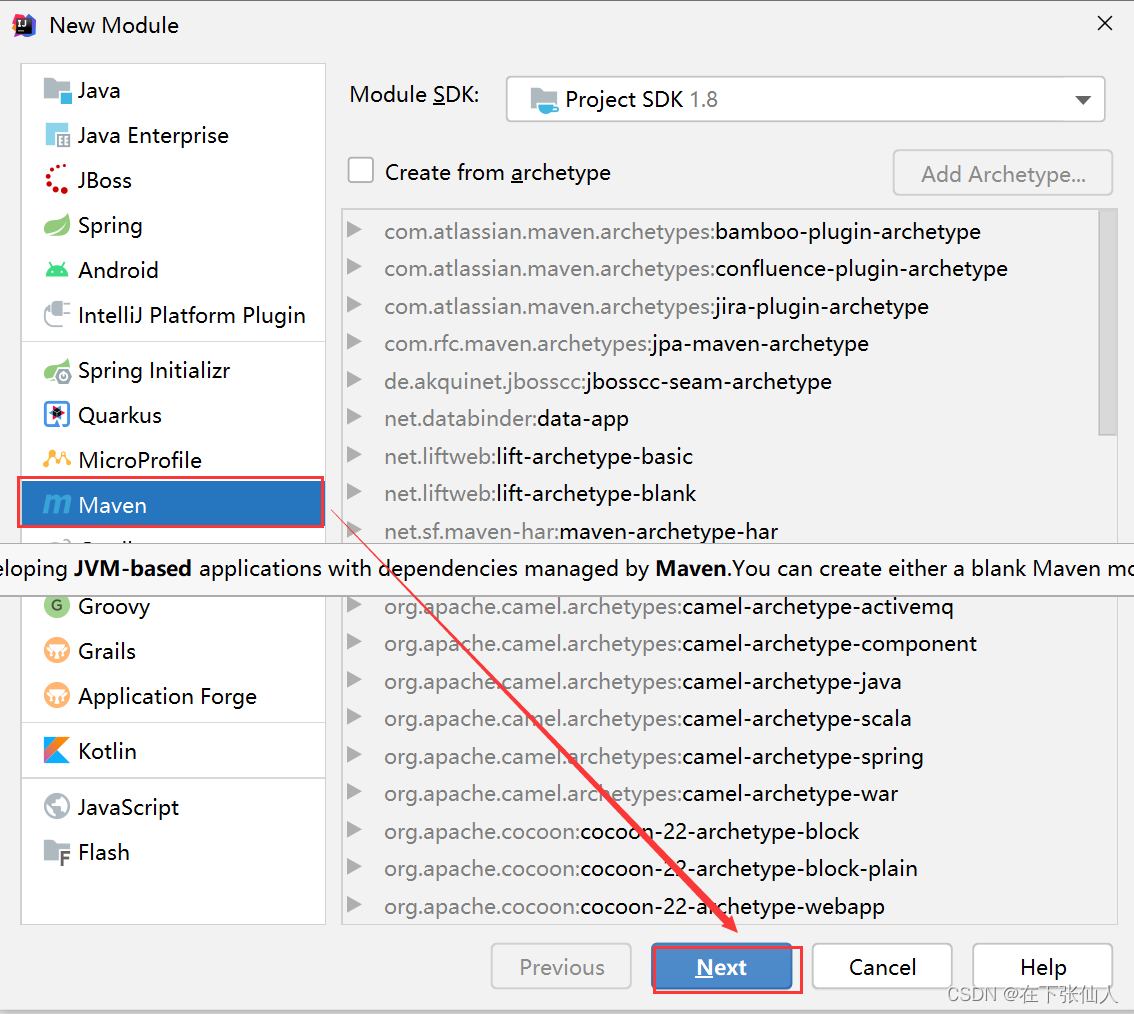Image resolution: width=1134 pixels, height=1014 pixels.
Task: Select Groovy module type
Action: pyautogui.click(x=173, y=606)
